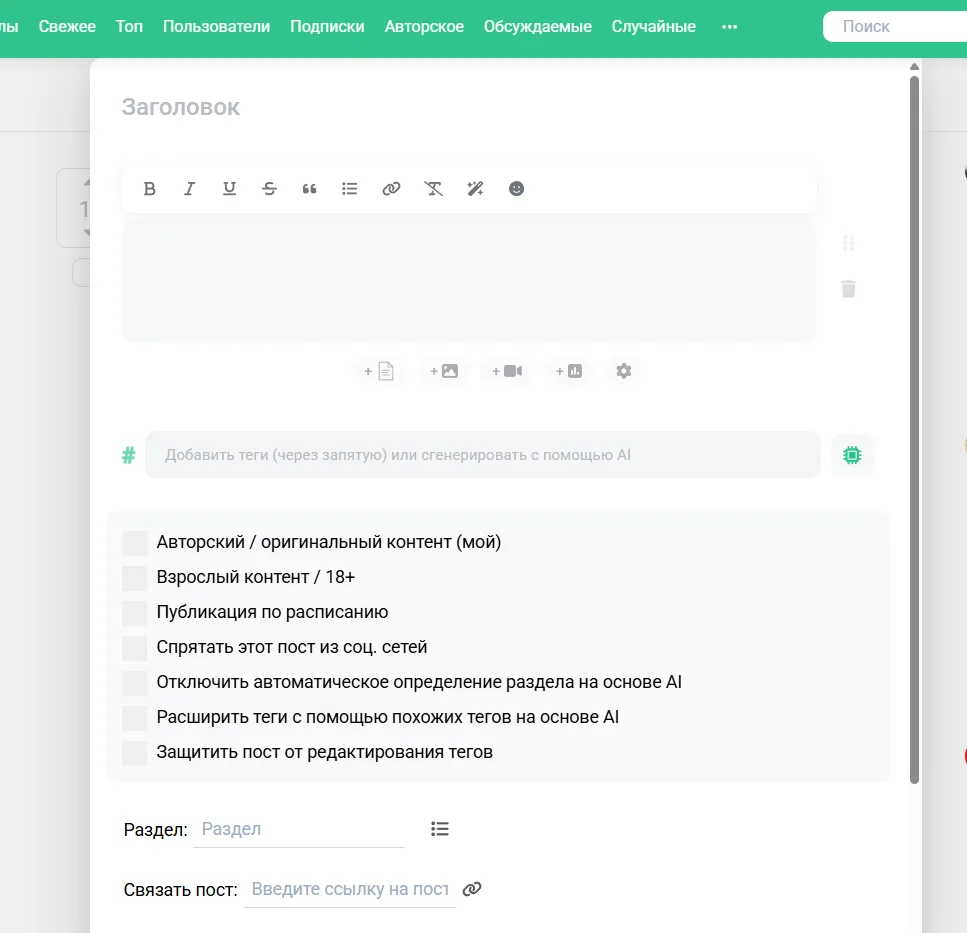Screen dimensions: 967x933
Task: Insert a blockquote
Action: (310, 189)
